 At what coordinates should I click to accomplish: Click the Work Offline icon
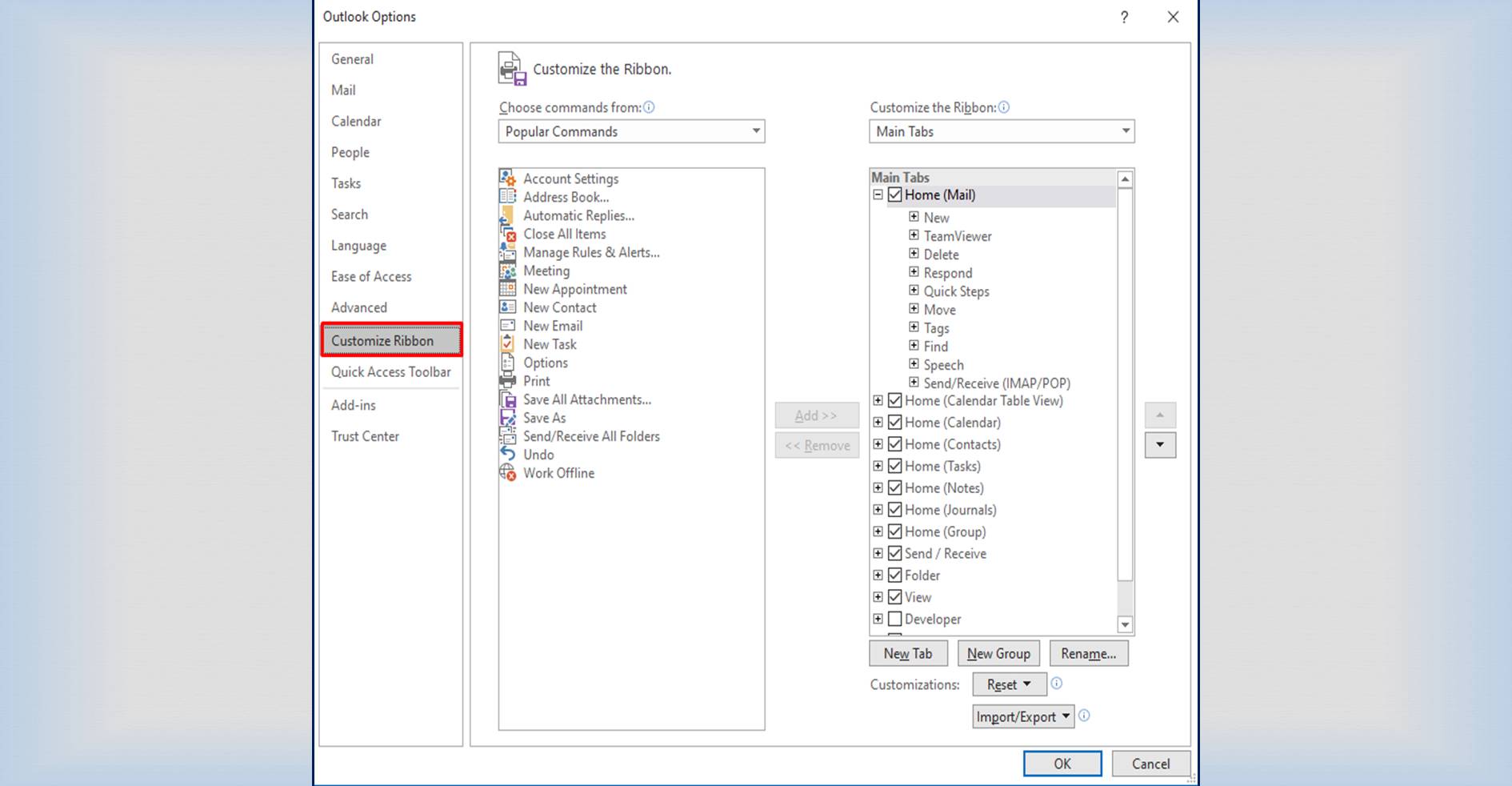pos(508,472)
